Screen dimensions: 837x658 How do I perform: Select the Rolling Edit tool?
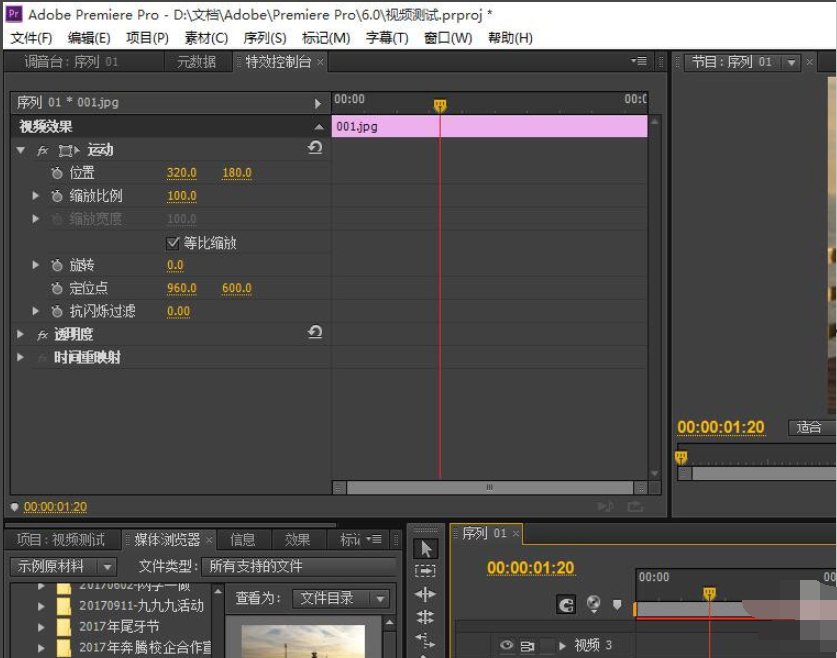pyautogui.click(x=425, y=617)
